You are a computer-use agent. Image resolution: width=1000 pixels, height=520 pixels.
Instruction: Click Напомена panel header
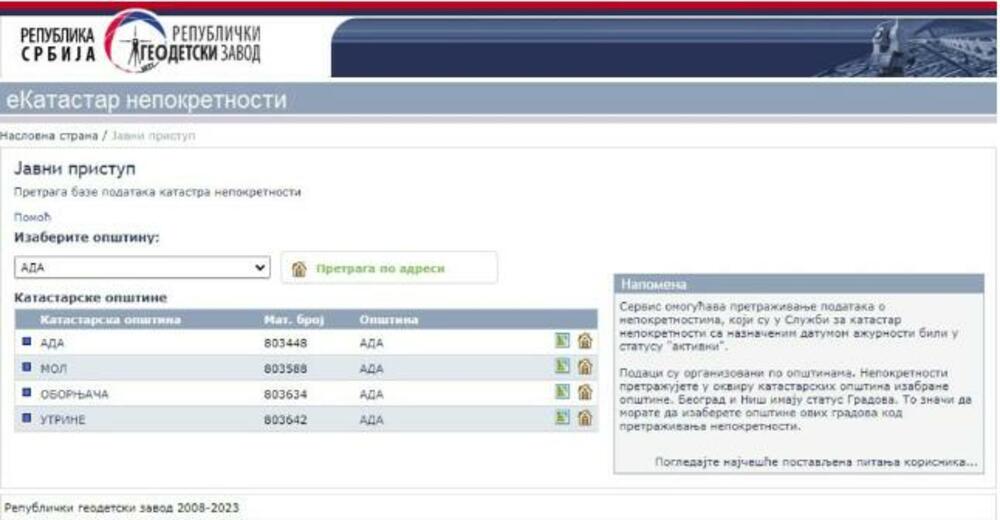(x=798, y=284)
